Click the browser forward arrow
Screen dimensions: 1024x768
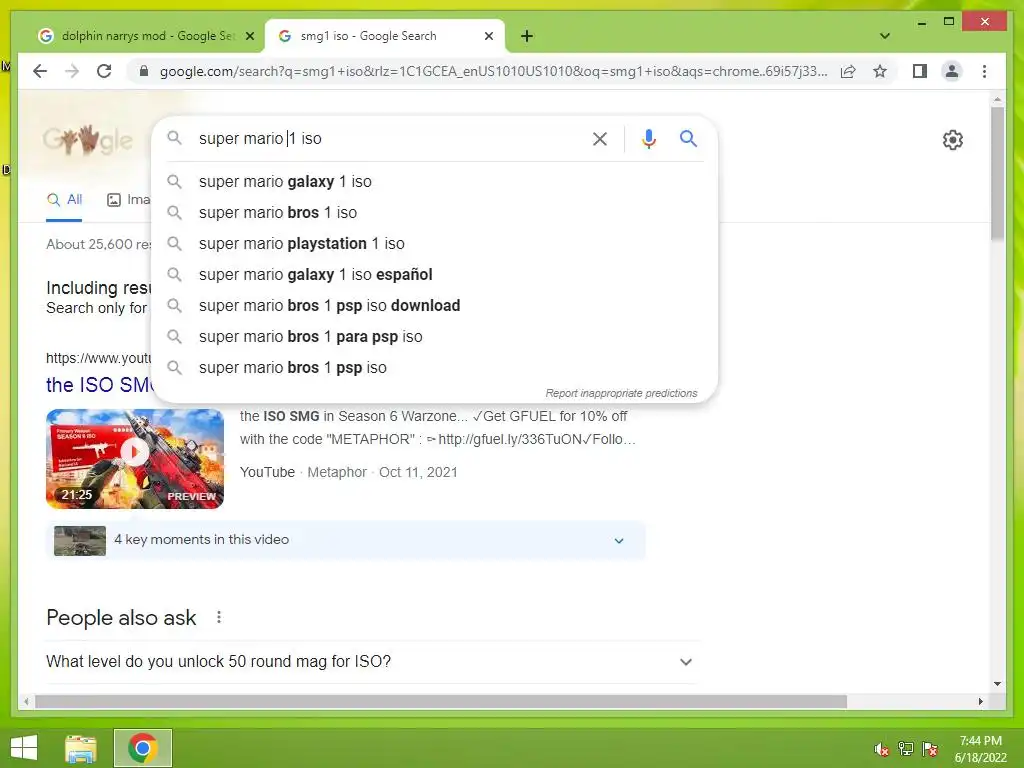(x=72, y=71)
